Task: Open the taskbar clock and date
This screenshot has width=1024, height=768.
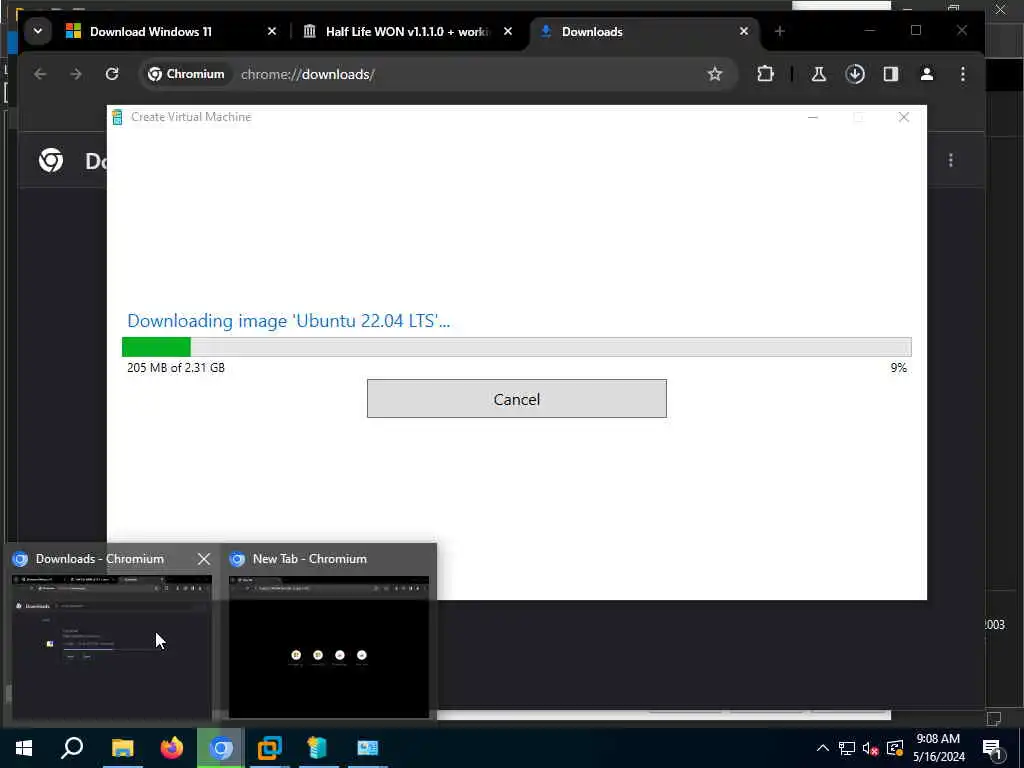Action: pyautogui.click(x=938, y=748)
